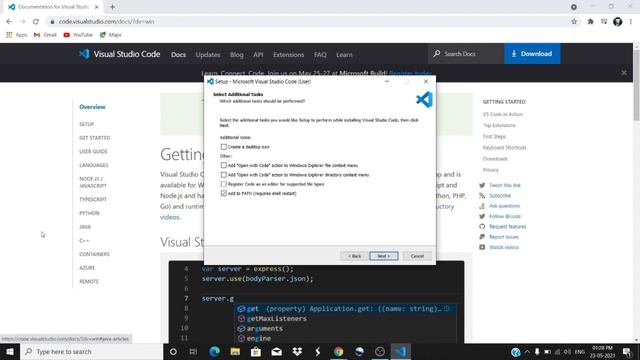640x360 pixels.
Task: Click the taskbar search box
Action: 91,351
